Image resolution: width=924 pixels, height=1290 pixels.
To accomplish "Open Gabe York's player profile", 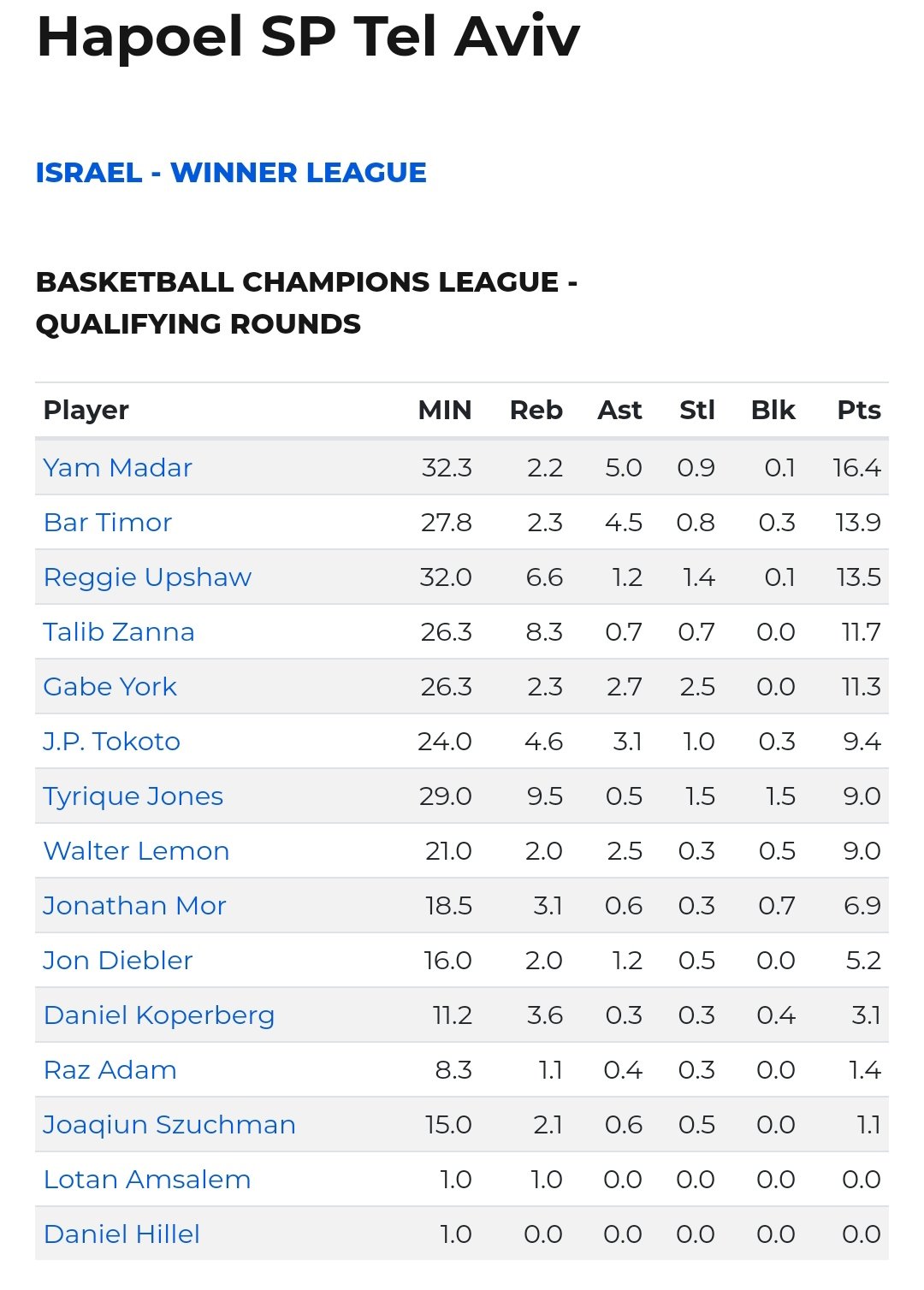I will pyautogui.click(x=110, y=687).
